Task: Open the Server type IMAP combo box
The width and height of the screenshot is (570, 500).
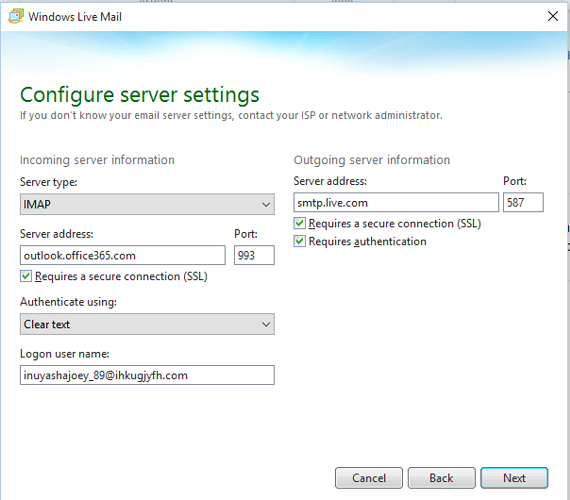Action: pyautogui.click(x=147, y=204)
